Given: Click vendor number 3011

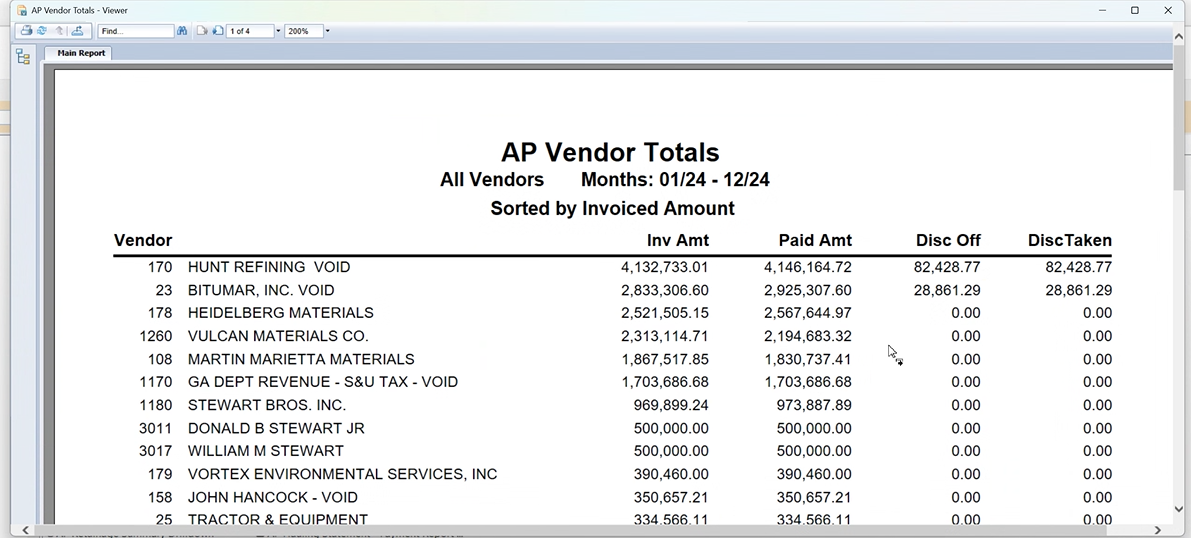Looking at the screenshot, I should click(x=156, y=429).
